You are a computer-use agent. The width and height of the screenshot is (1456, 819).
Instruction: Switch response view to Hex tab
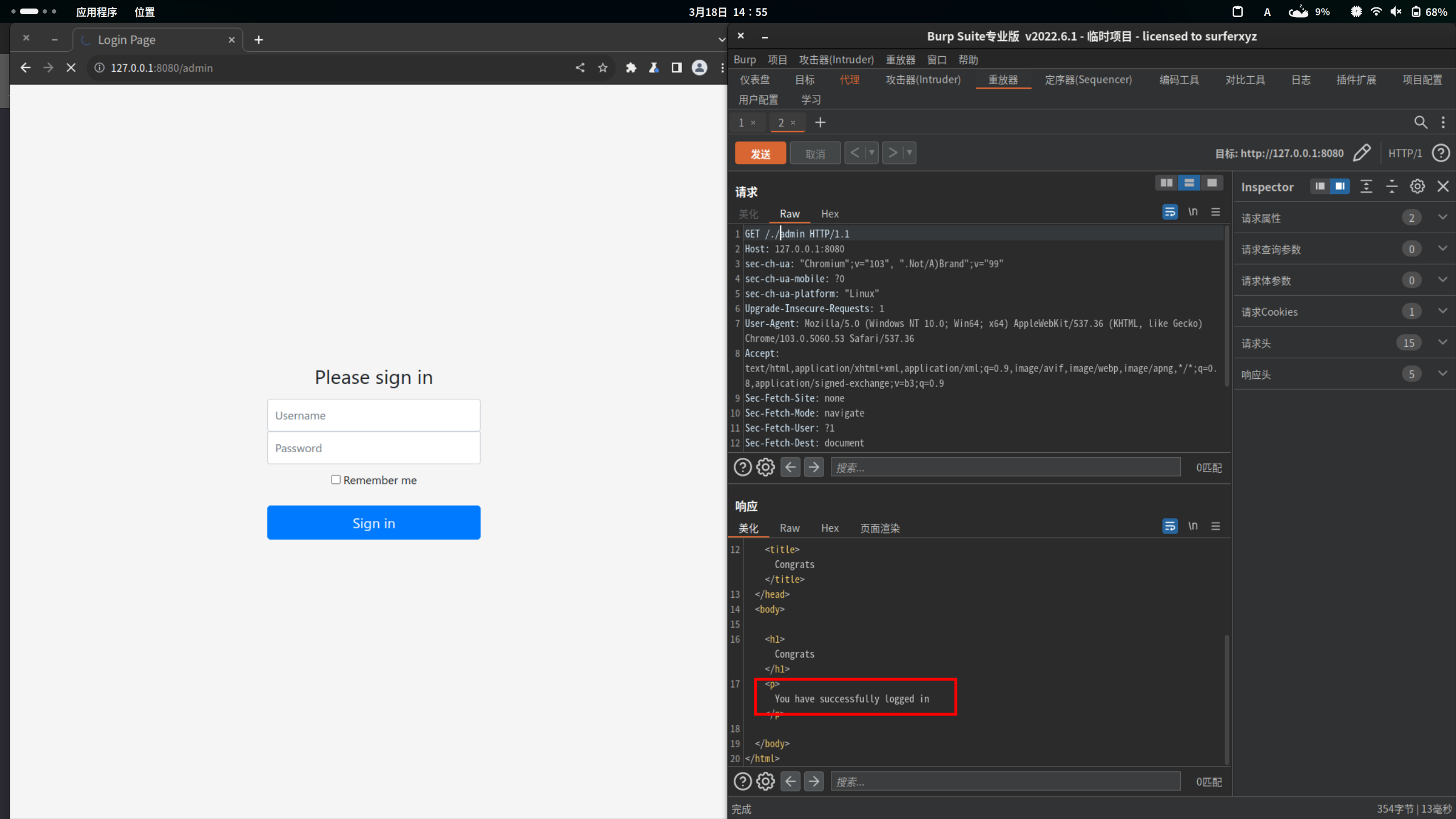coord(830,528)
